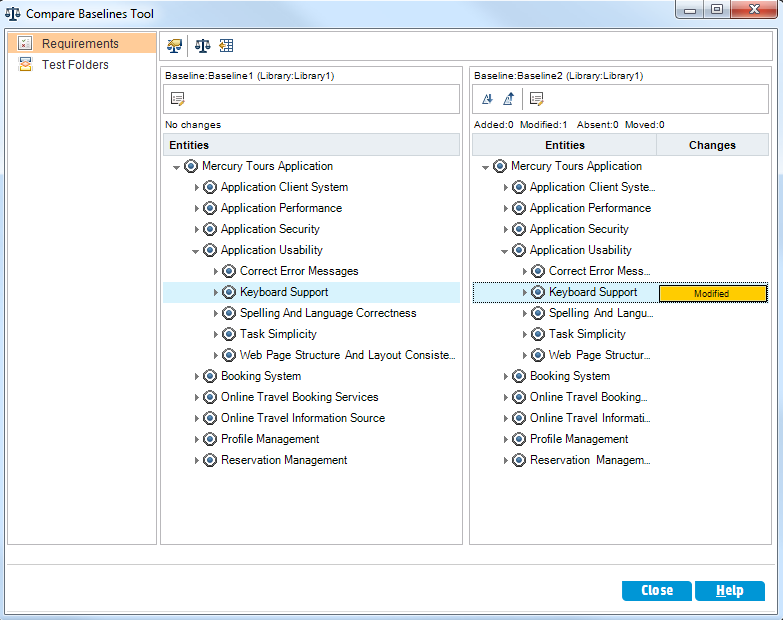Click requirement icon of Mercury Tours Application in Baseline1
This screenshot has width=783, height=620.
pyautogui.click(x=191, y=166)
